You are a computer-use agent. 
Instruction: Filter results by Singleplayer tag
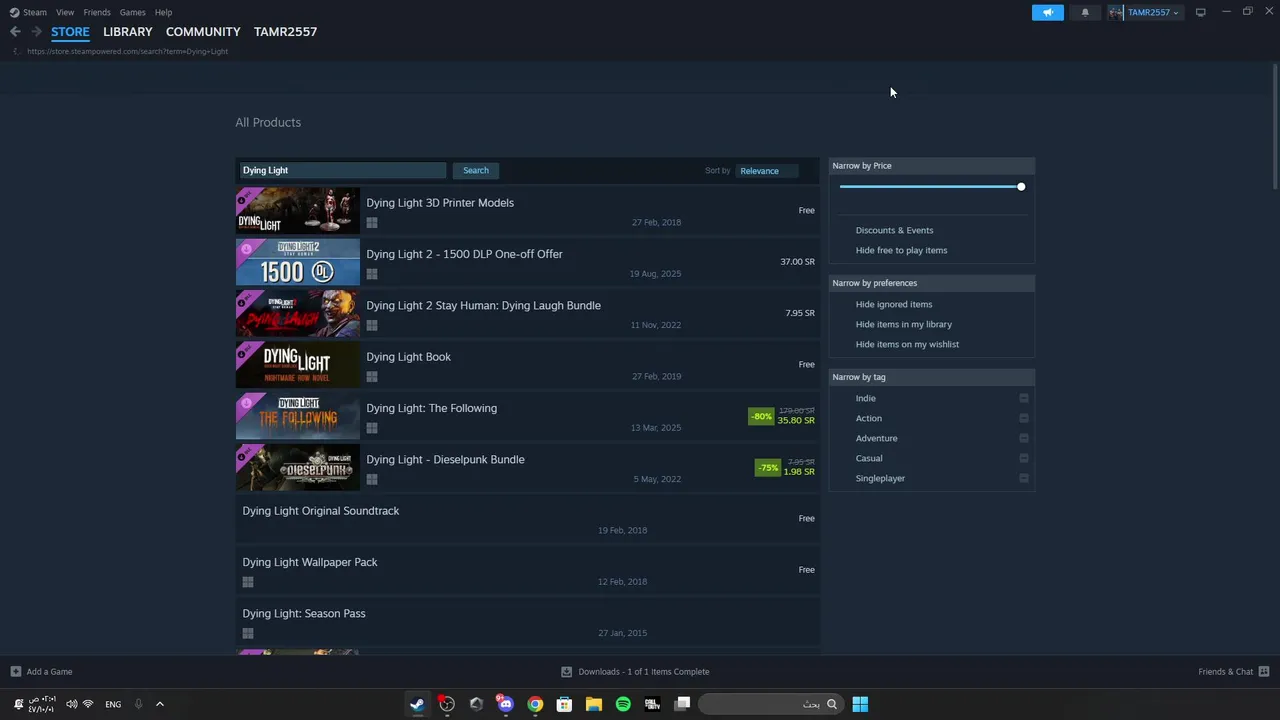point(880,478)
